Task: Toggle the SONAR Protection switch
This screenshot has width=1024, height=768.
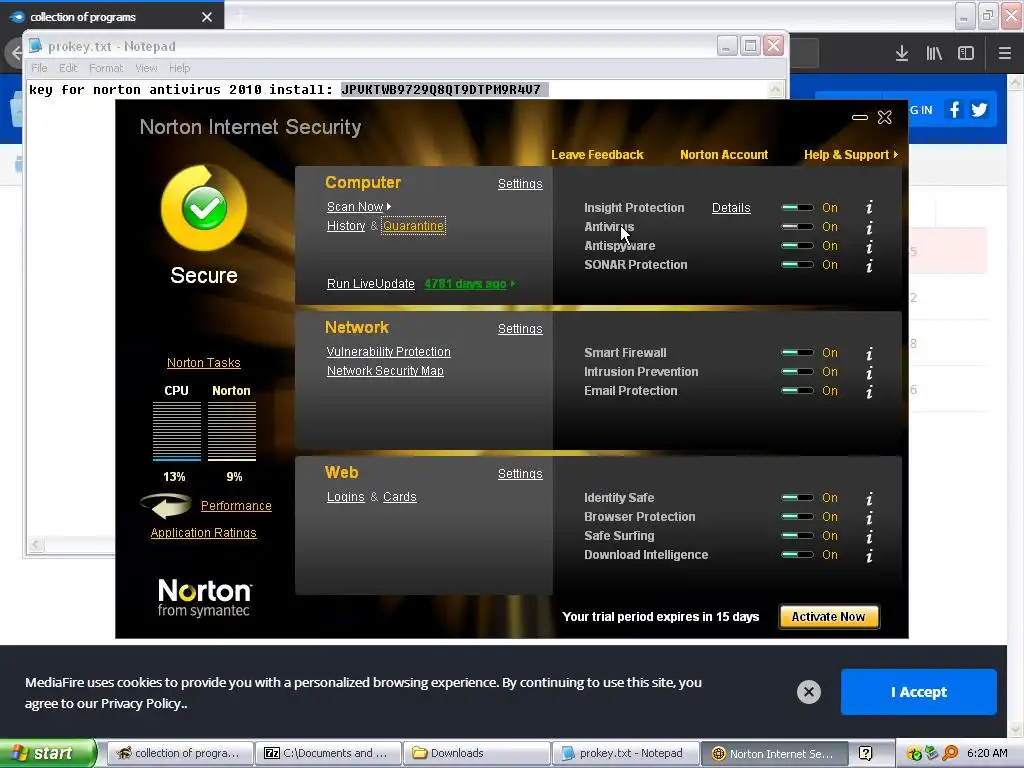Action: [x=797, y=264]
